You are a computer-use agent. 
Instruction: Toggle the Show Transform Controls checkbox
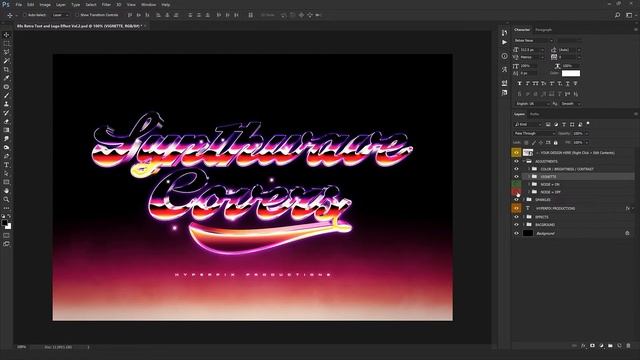pos(77,15)
